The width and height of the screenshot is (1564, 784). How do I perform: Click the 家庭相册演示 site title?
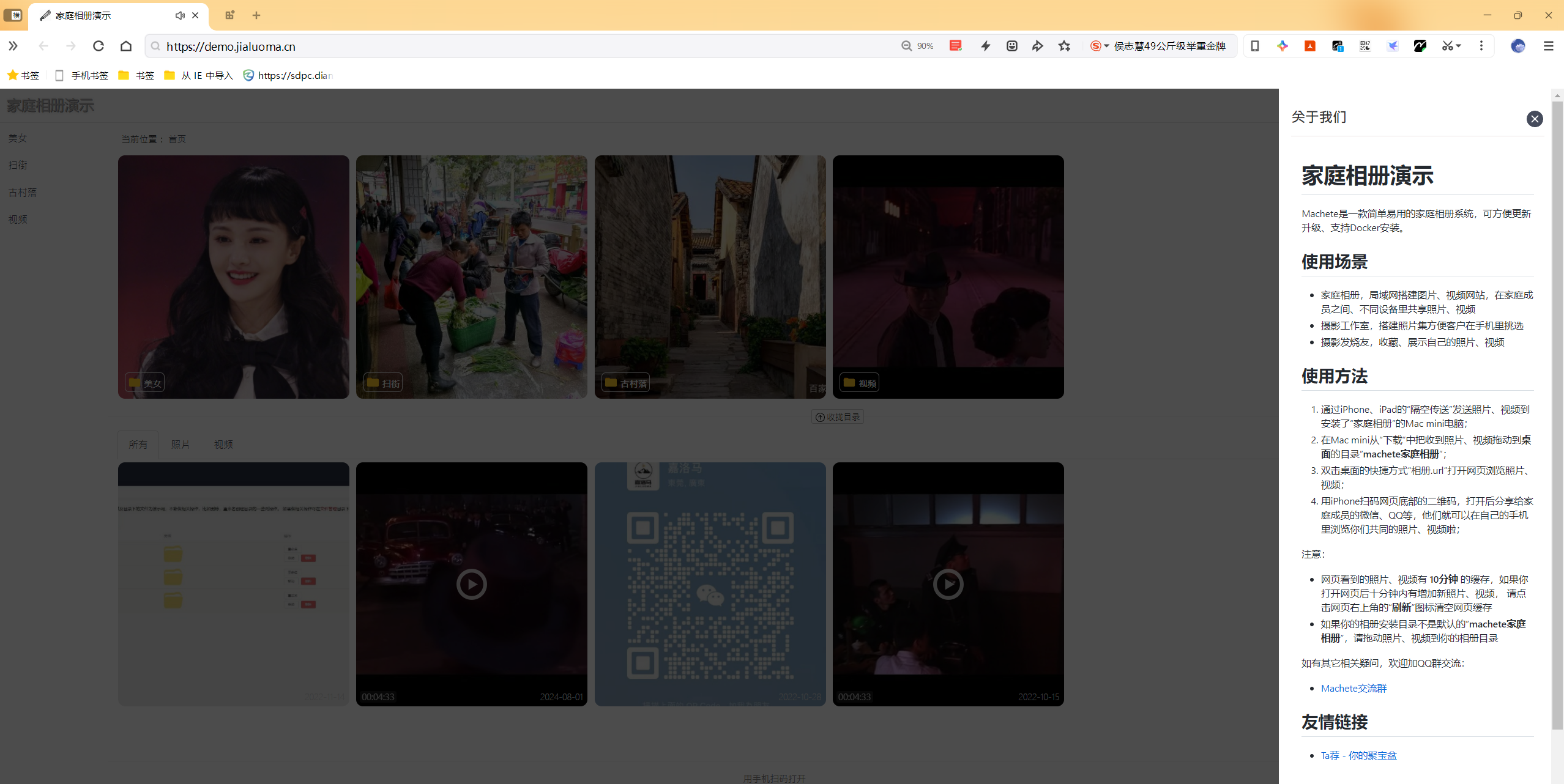50,105
